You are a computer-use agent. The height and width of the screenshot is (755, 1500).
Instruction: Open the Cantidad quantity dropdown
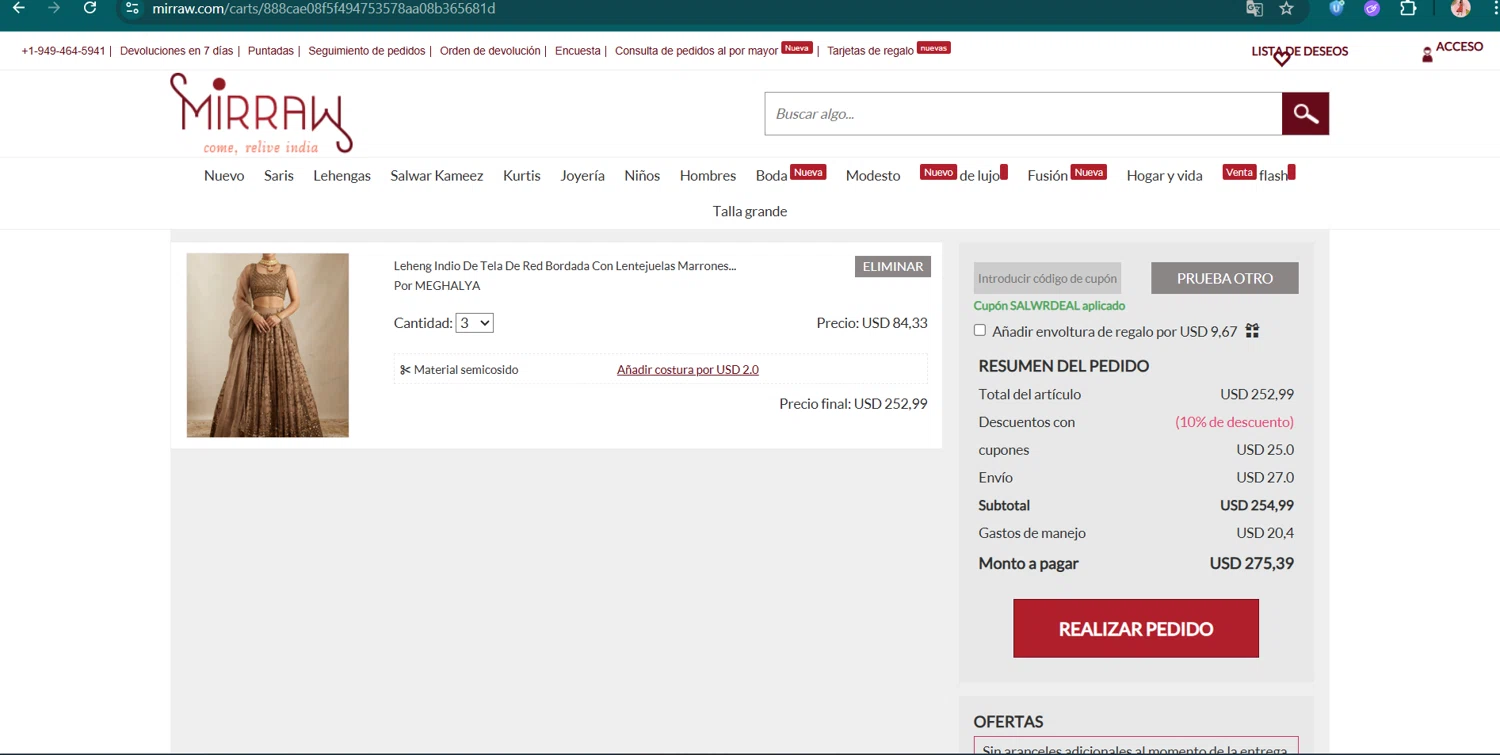click(x=474, y=323)
